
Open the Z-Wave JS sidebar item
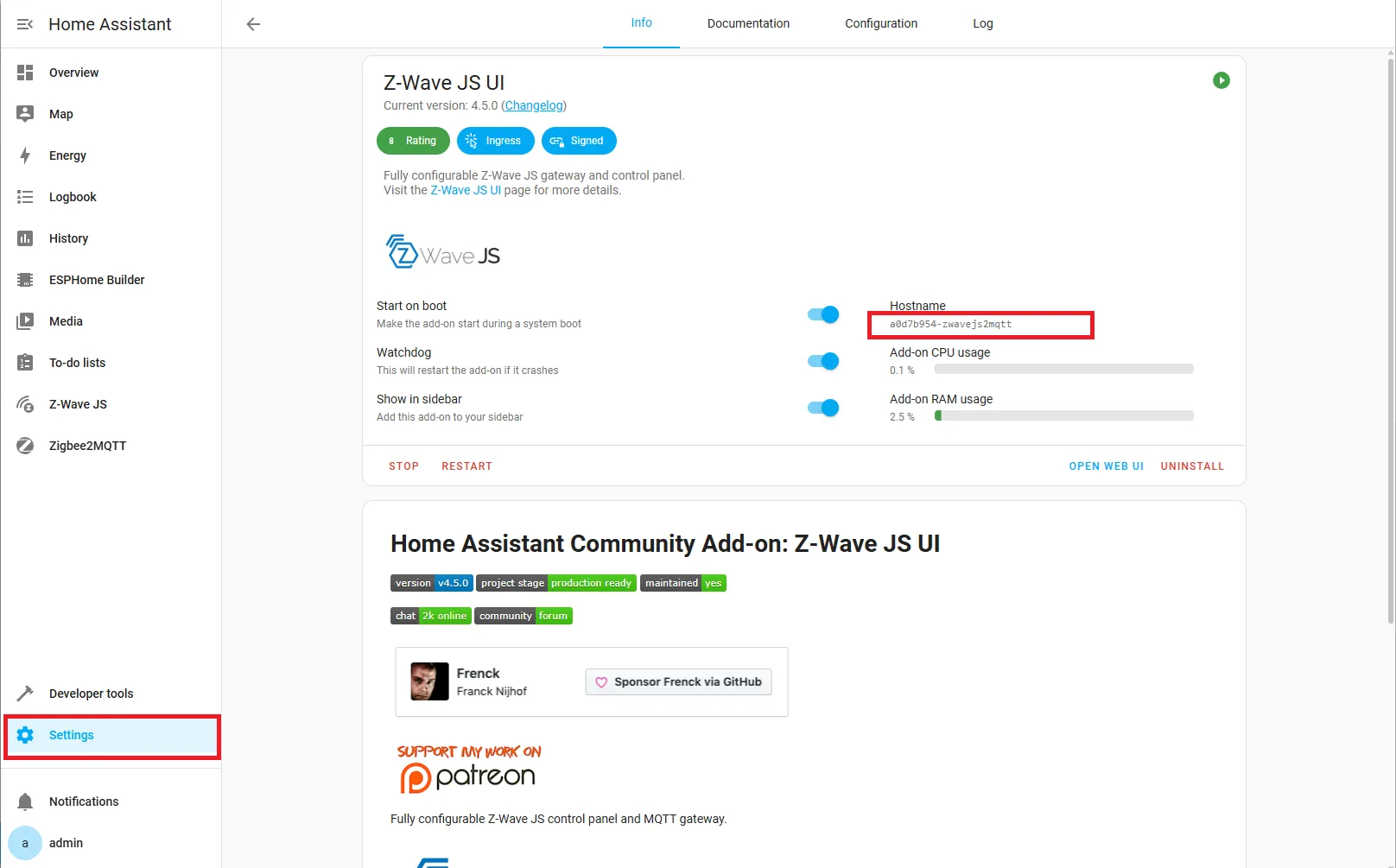coord(78,403)
